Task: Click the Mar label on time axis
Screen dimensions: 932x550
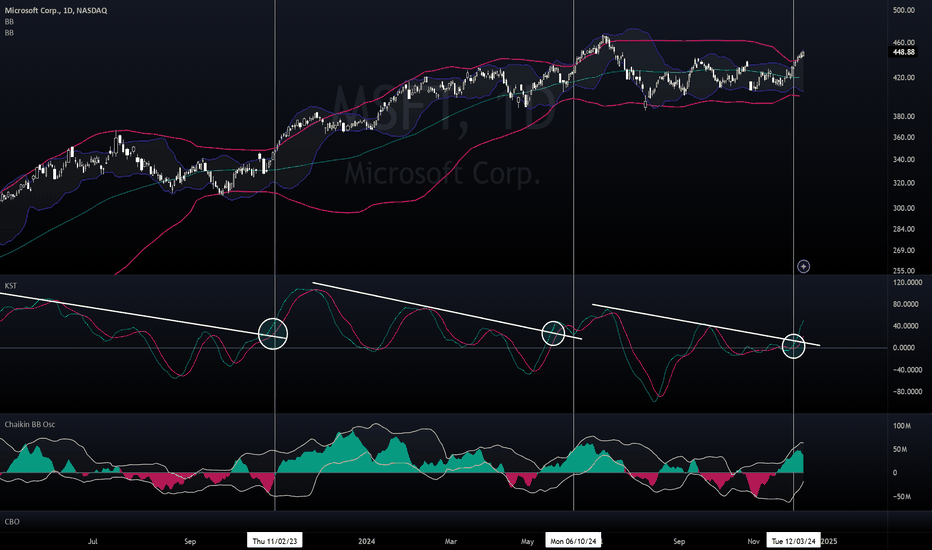Action: 451,541
